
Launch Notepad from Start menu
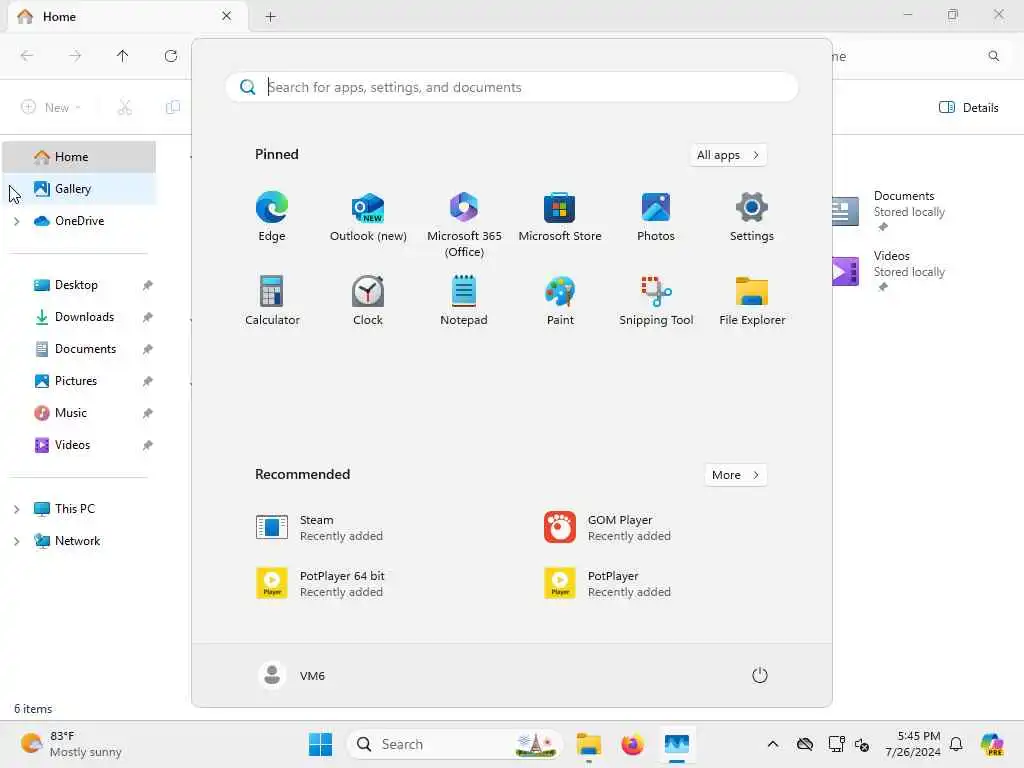pyautogui.click(x=464, y=300)
